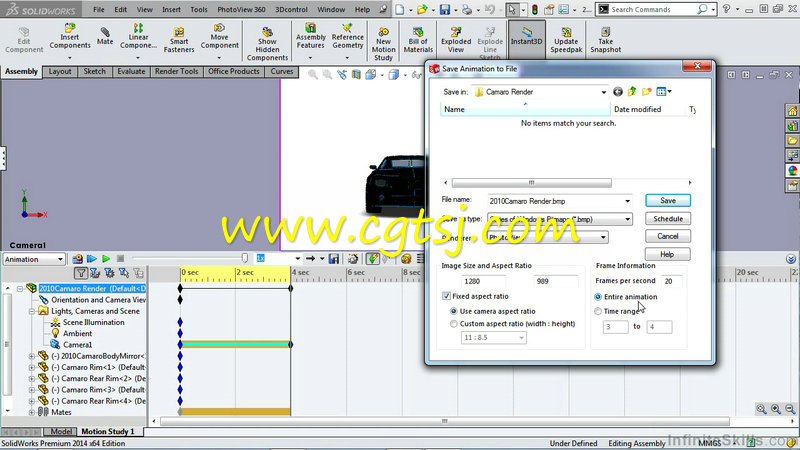Select Time range radio button
Viewport: 800px width, 450px height.
(x=598, y=311)
